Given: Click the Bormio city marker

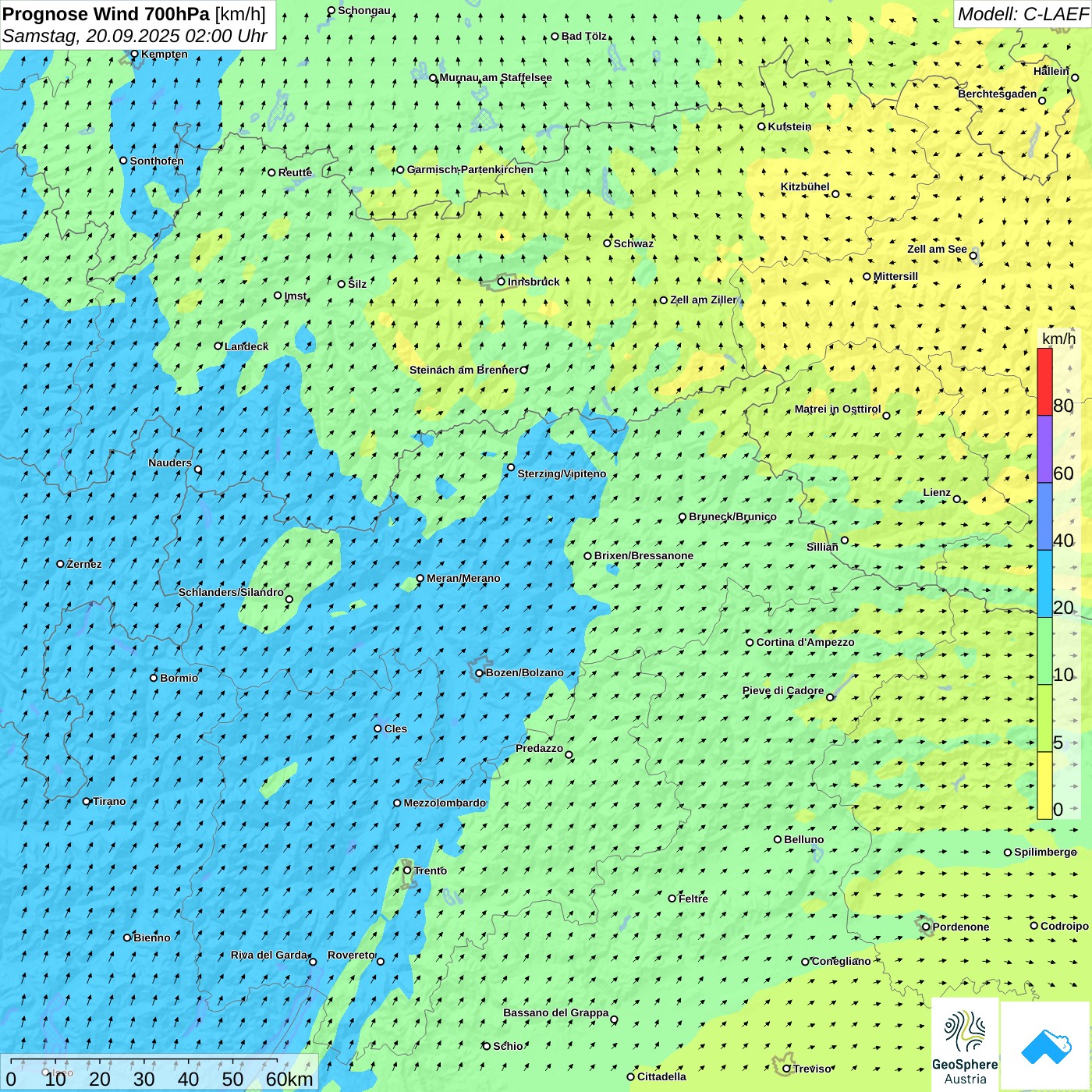Looking at the screenshot, I should (154, 678).
